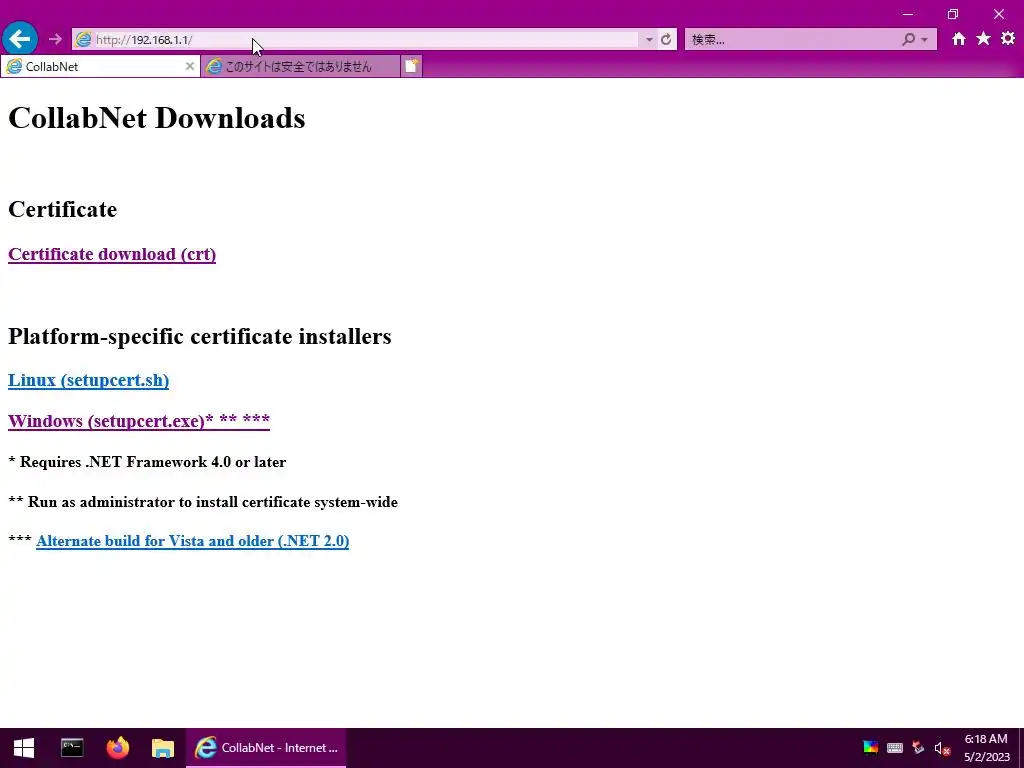Open the tools gear menu
This screenshot has width=1024, height=768.
point(1008,39)
